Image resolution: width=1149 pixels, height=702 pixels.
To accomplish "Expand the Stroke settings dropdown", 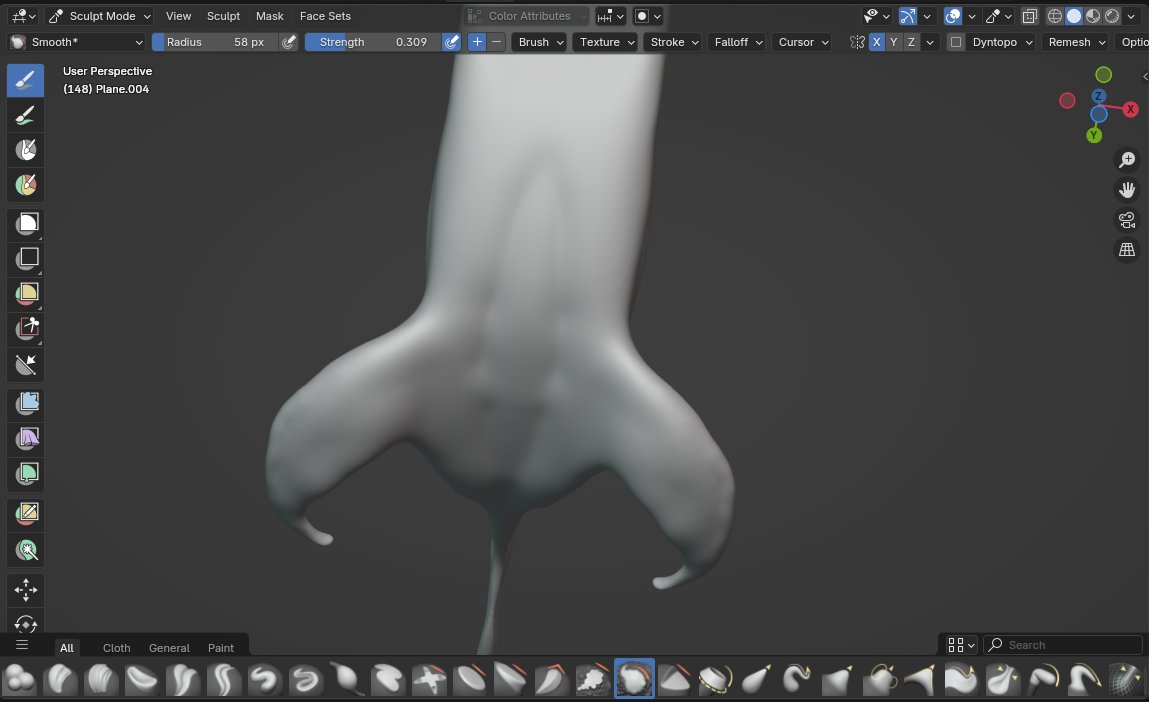I will tap(672, 42).
